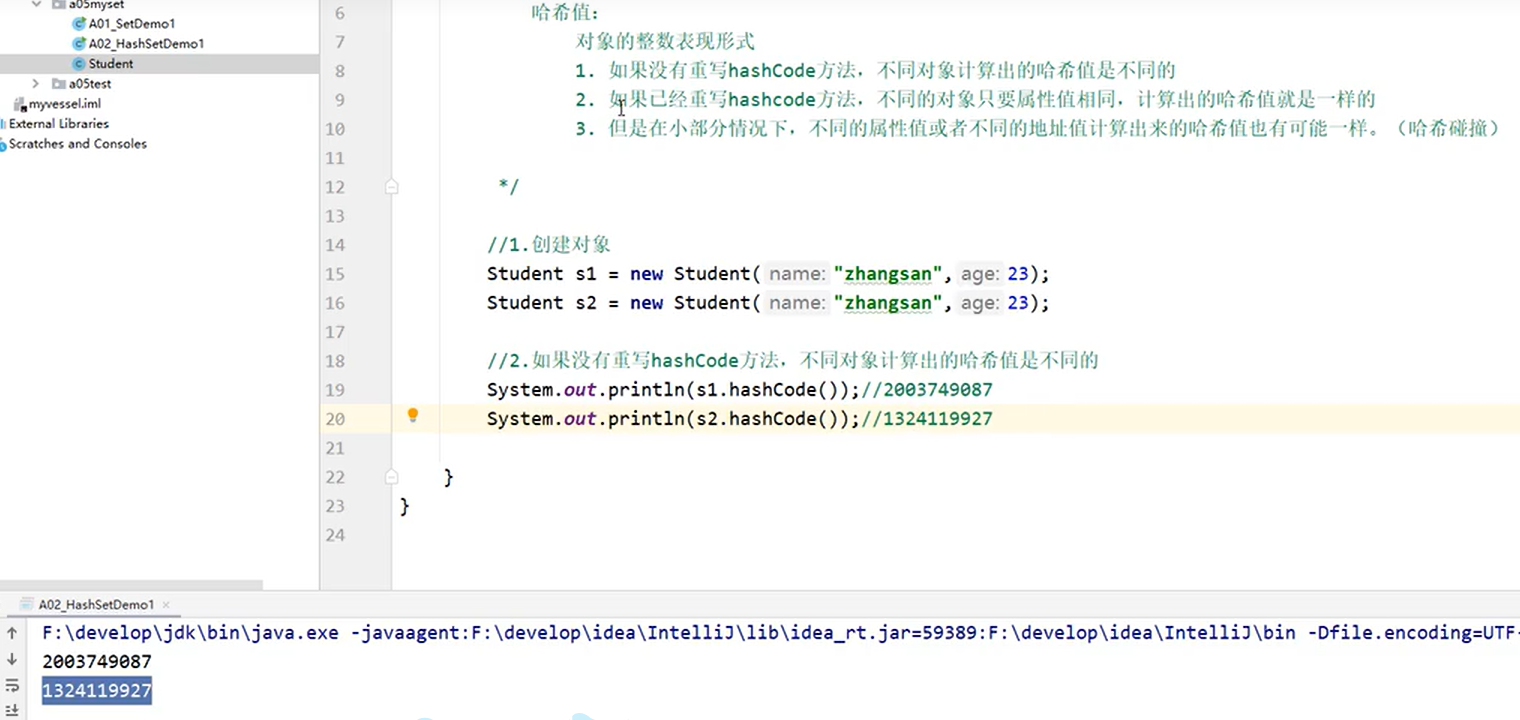The height and width of the screenshot is (720, 1520).
Task: Collapse the code block at line 22
Action: 392,477
